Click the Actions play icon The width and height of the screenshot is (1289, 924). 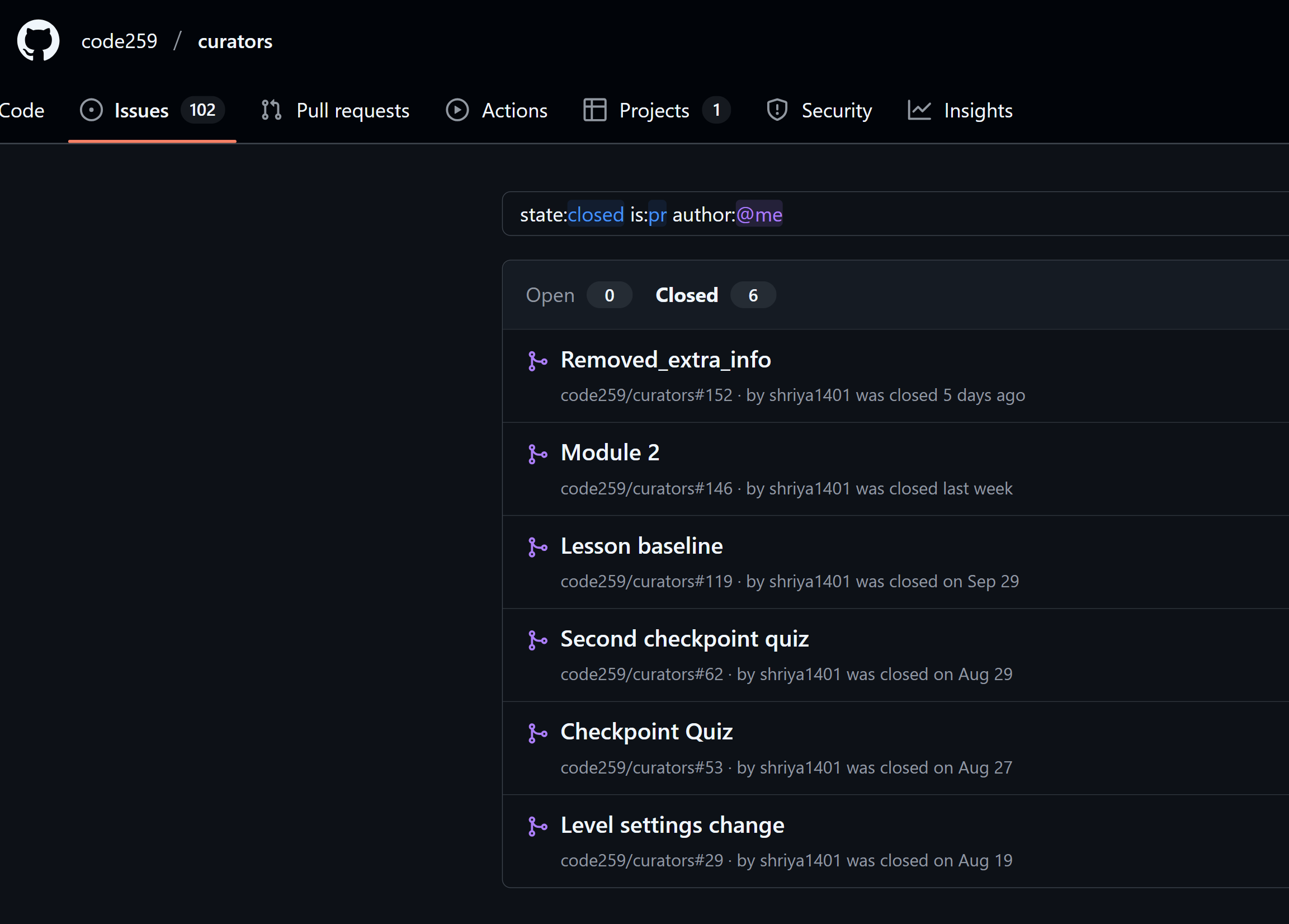457,110
